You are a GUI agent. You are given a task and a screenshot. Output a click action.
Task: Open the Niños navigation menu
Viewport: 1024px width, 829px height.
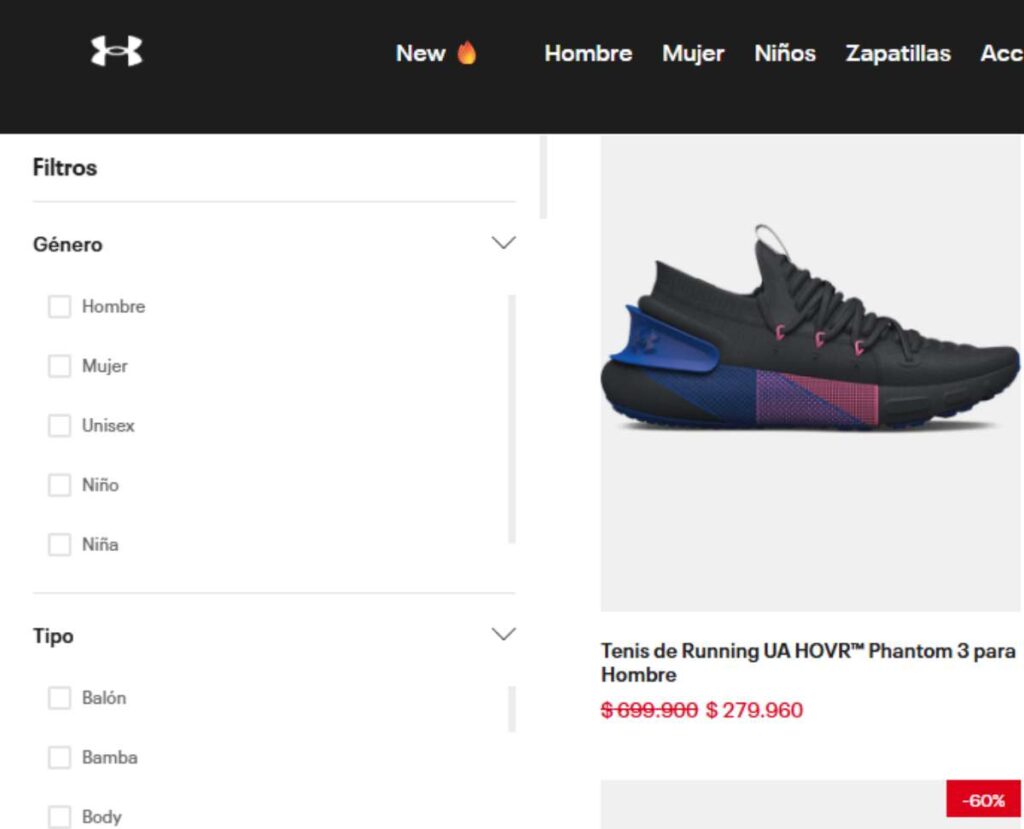tap(784, 53)
